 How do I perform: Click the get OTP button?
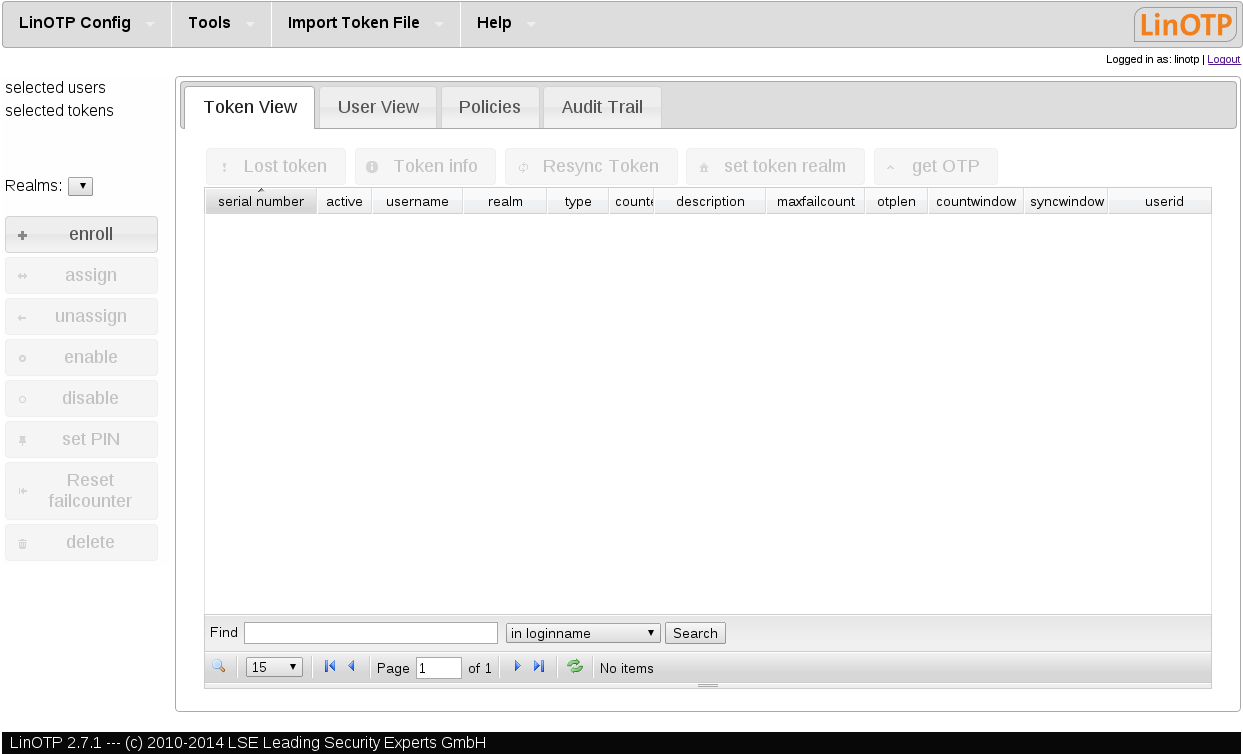click(935, 166)
